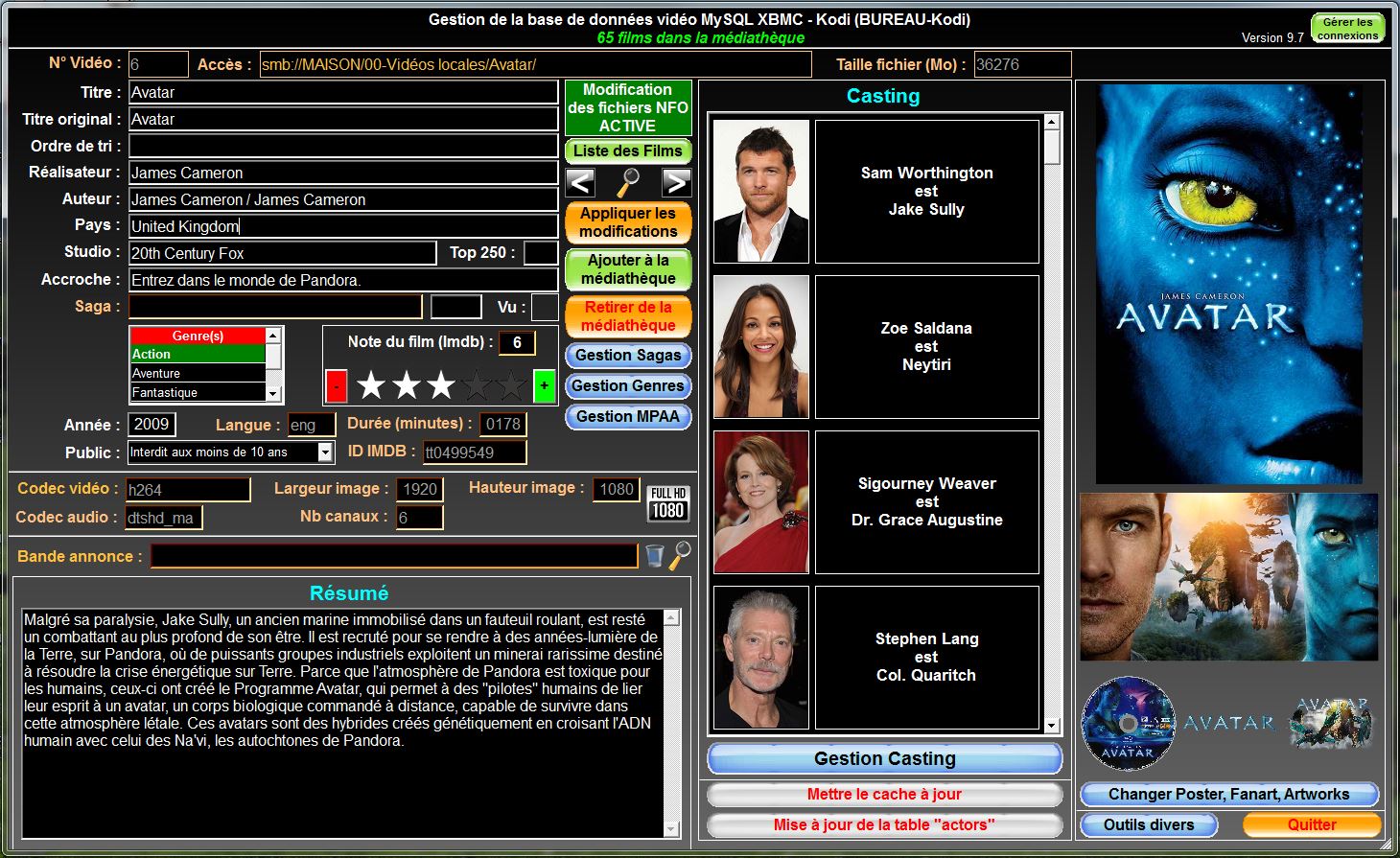
Task: Select the Action genre
Action: click(x=198, y=354)
